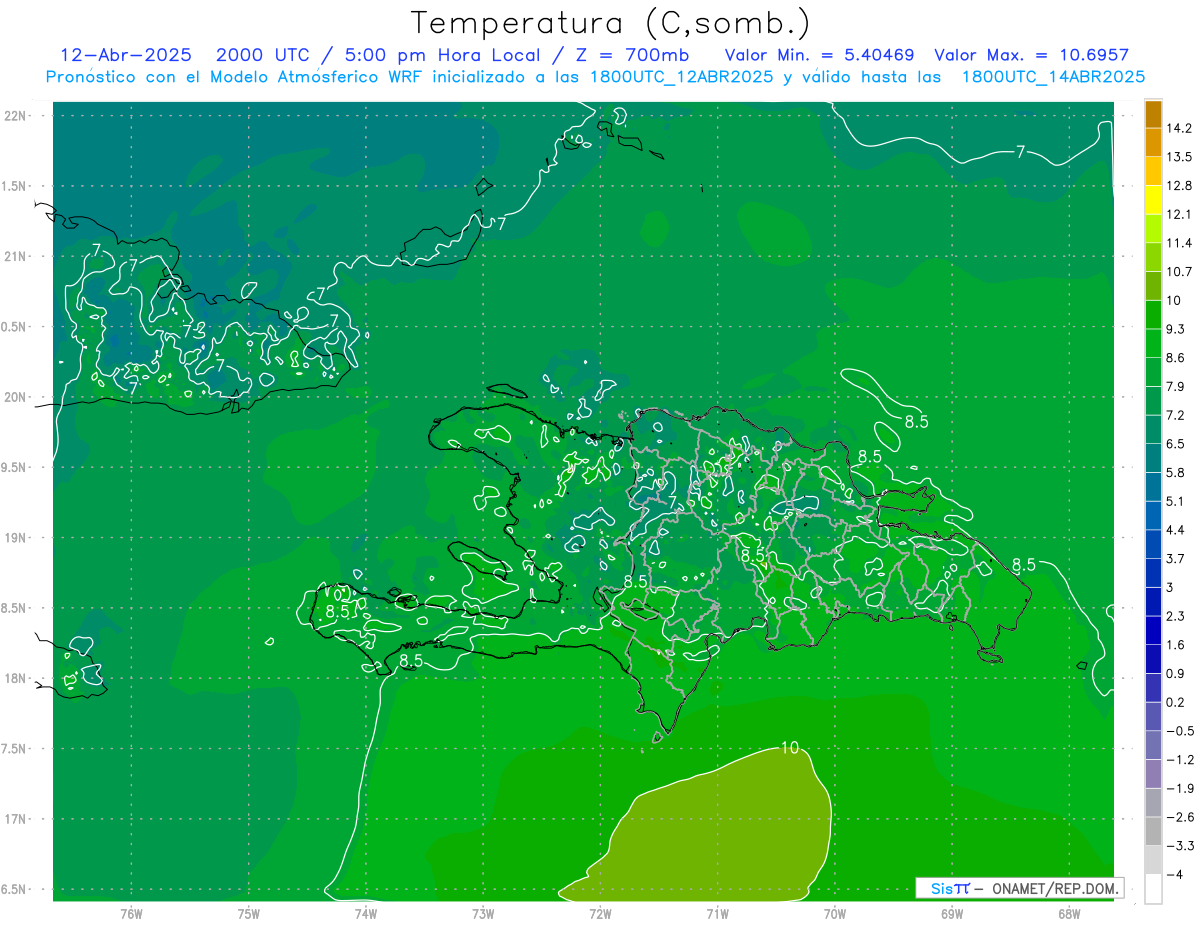This screenshot has height=927, width=1200.
Task: Pick the dark blue swatch between 2.3 and 1.6
Action: (x=1153, y=629)
